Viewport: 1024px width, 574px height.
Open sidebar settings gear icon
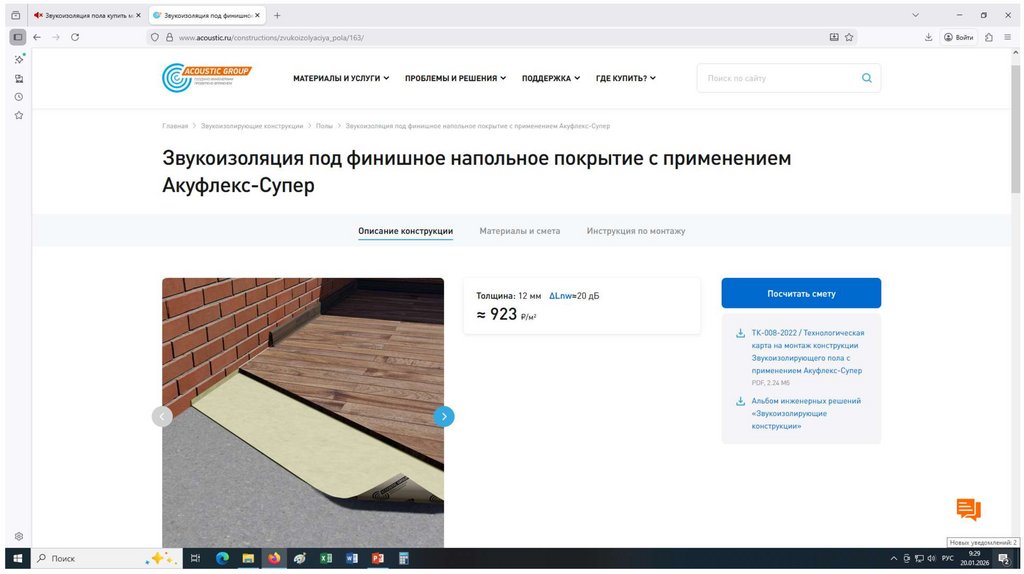[19, 536]
